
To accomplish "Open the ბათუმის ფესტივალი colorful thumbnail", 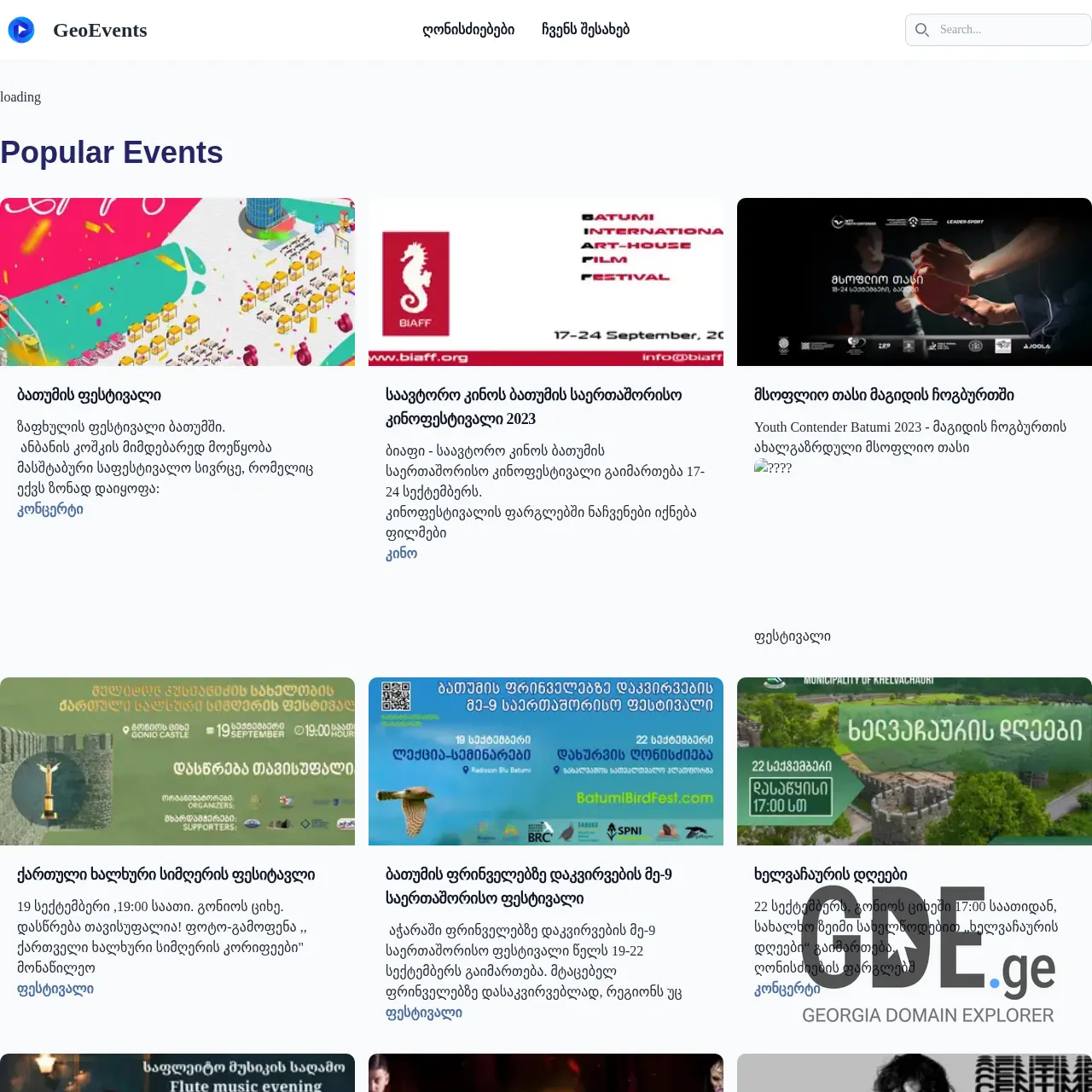I will pyautogui.click(x=177, y=282).
